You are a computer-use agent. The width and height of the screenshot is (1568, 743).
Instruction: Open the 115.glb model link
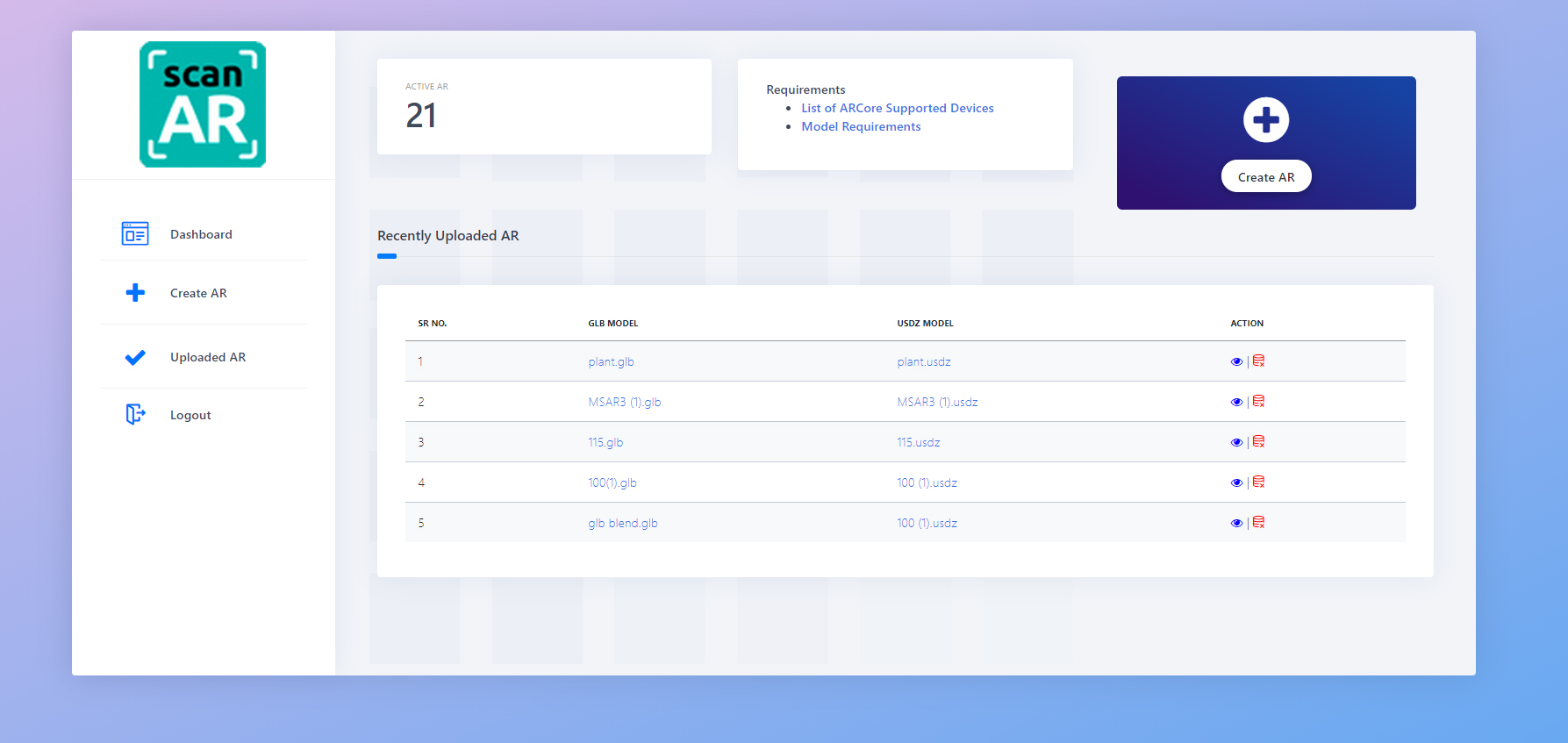605,442
